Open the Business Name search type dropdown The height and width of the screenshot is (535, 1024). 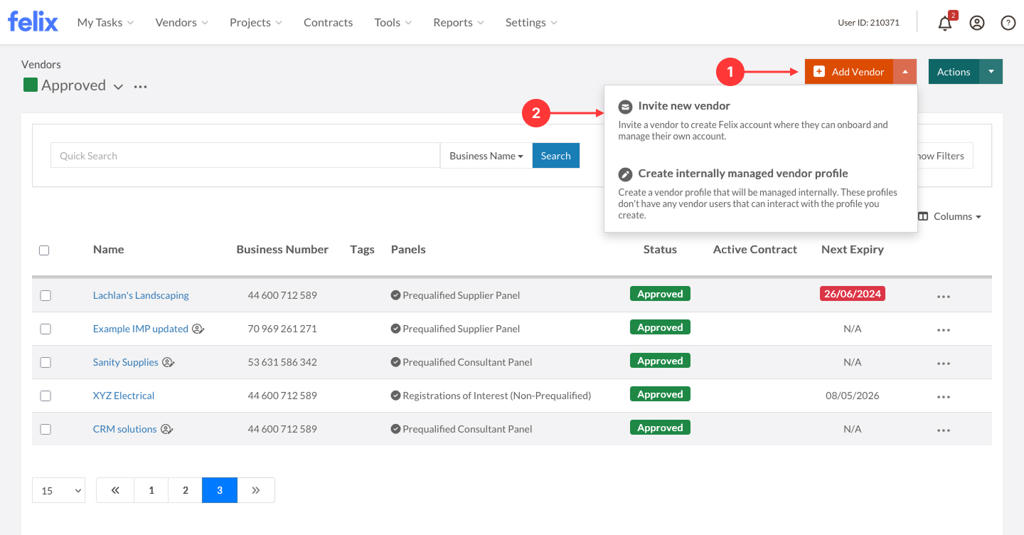pyautogui.click(x=486, y=155)
